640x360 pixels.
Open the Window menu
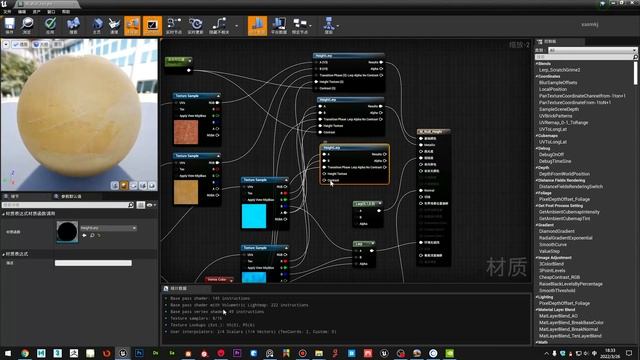click(x=51, y=12)
